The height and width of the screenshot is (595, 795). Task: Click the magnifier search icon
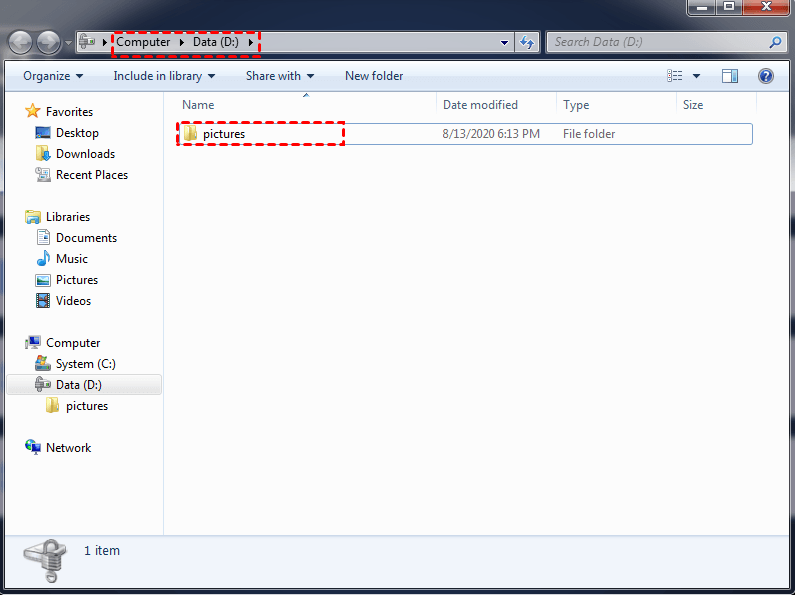pyautogui.click(x=775, y=42)
